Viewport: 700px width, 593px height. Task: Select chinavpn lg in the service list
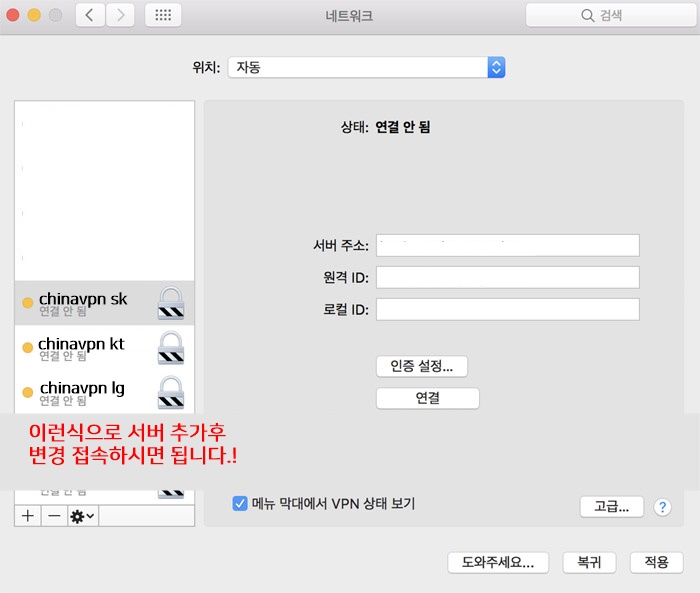tap(82, 390)
